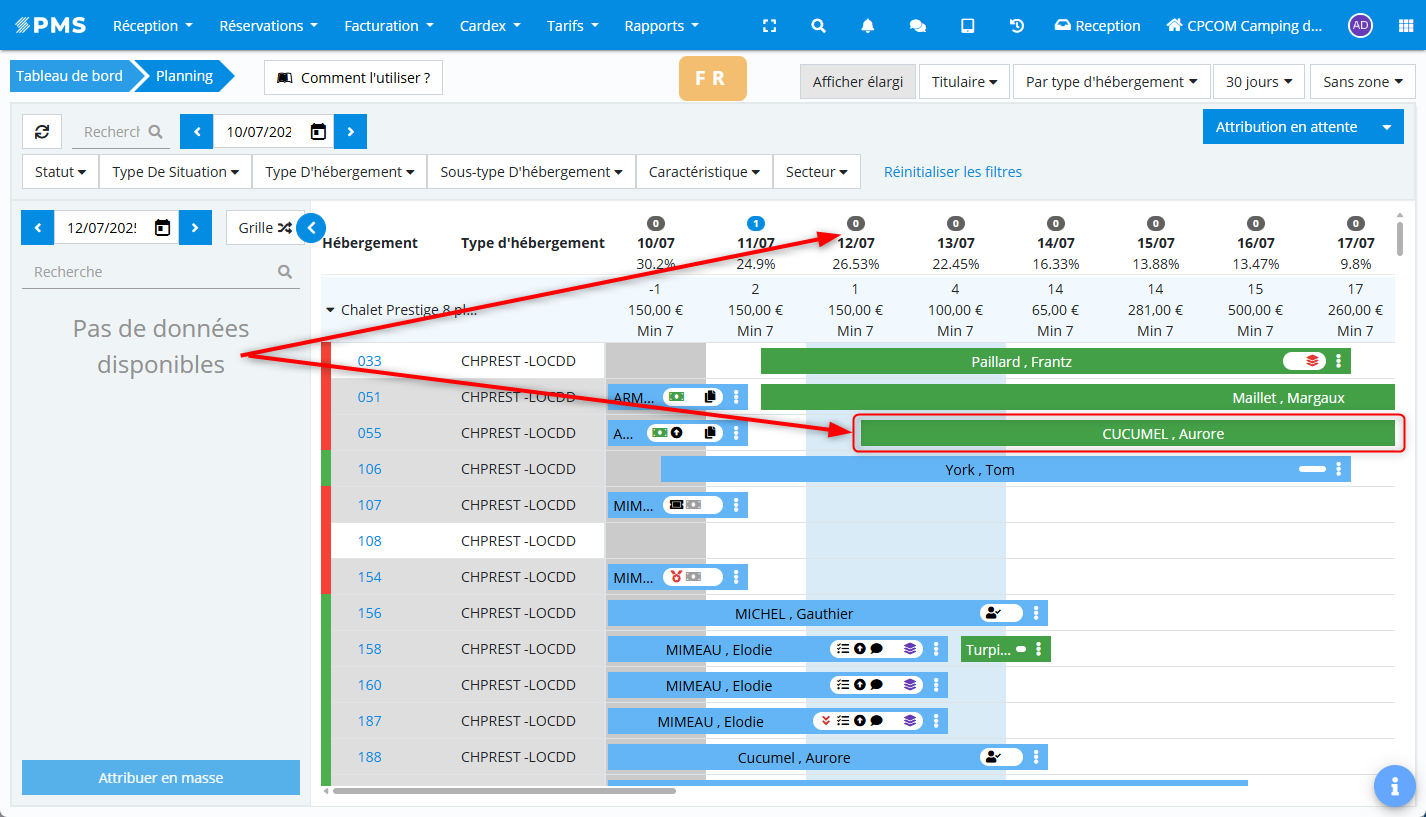The width and height of the screenshot is (1426, 817).
Task: Click the CUCUMEL, Aurore green reservation bar
Action: 1127,433
